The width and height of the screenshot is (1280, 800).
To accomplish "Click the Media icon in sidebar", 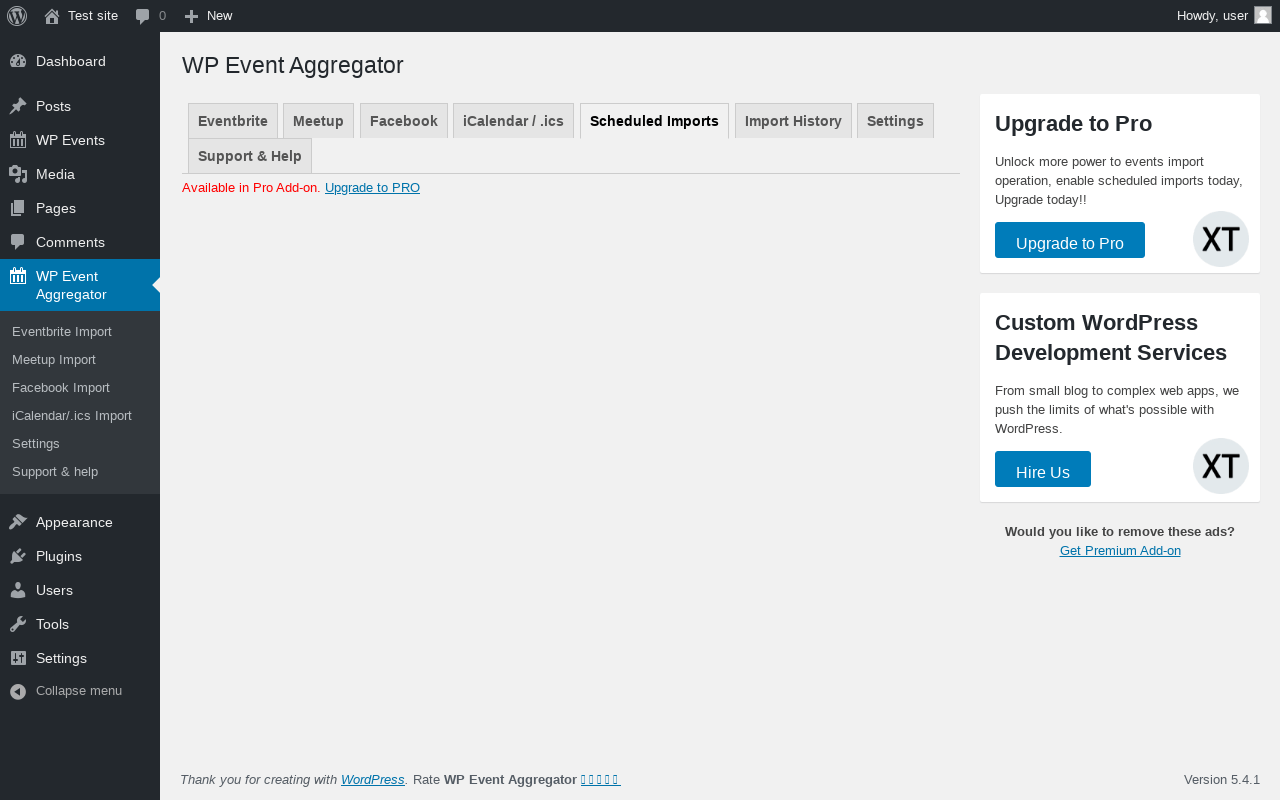I will [18, 174].
